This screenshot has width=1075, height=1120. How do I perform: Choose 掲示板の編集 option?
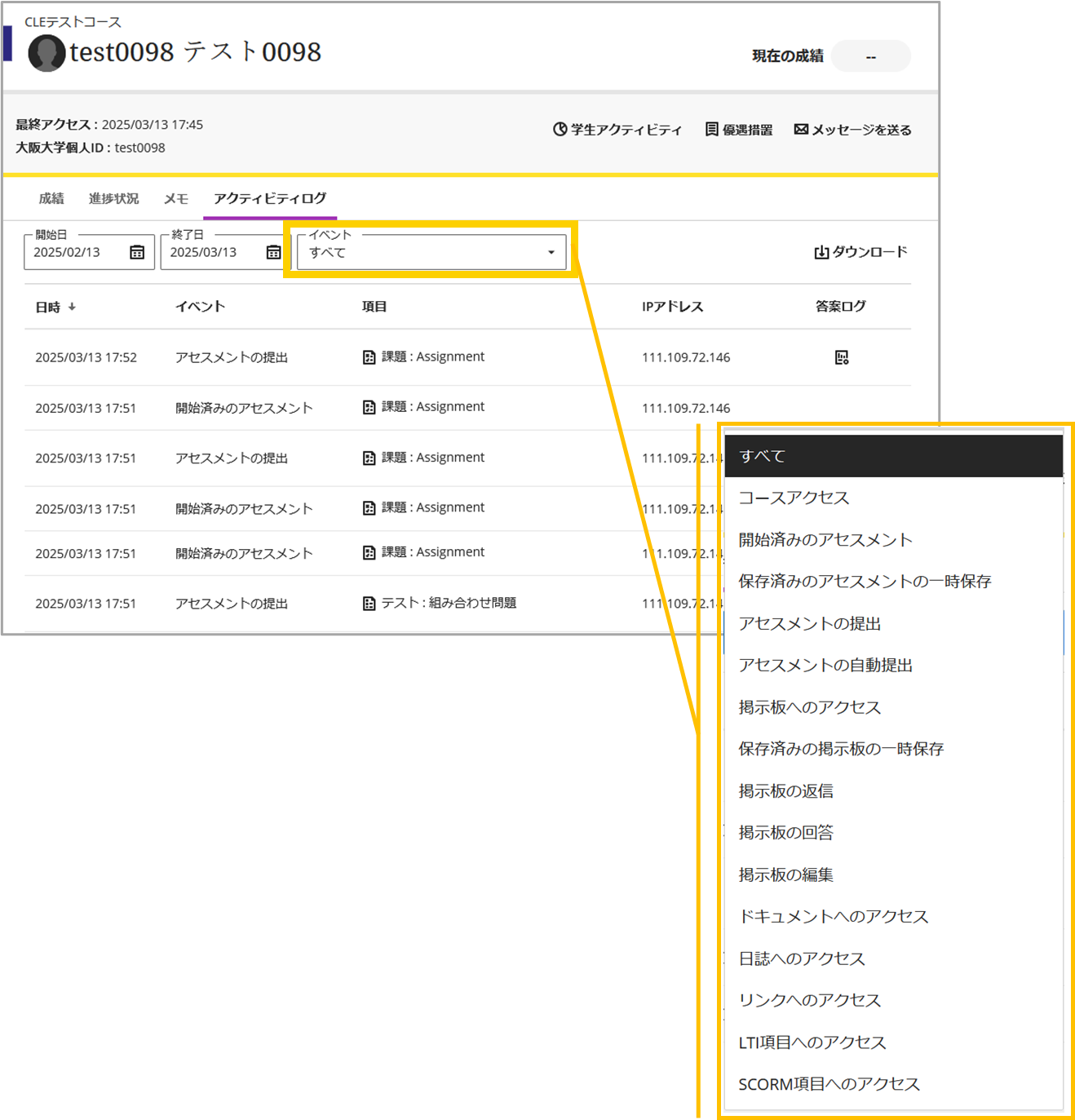click(894, 875)
